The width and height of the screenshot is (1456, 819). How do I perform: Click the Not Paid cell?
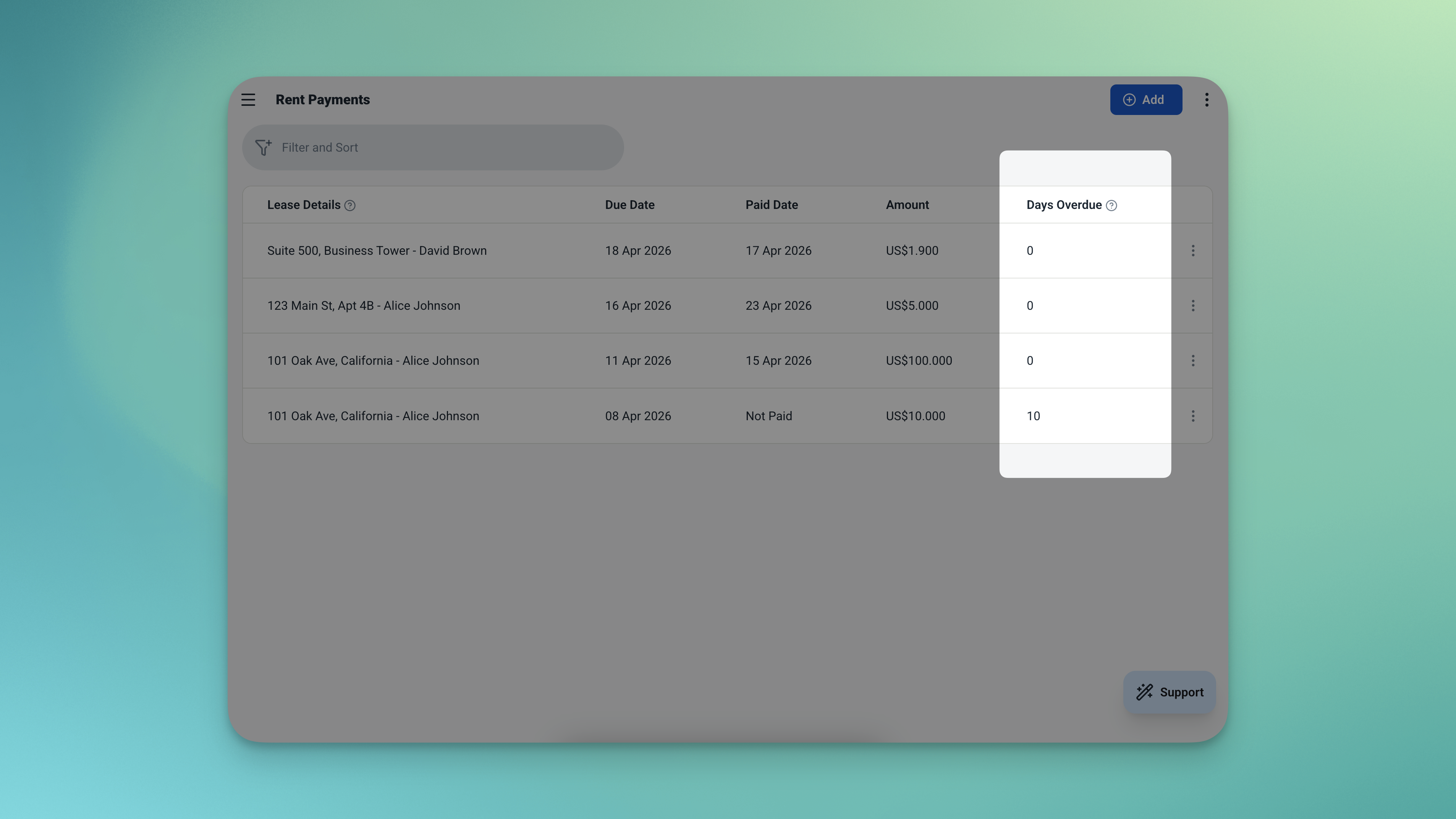click(x=769, y=416)
